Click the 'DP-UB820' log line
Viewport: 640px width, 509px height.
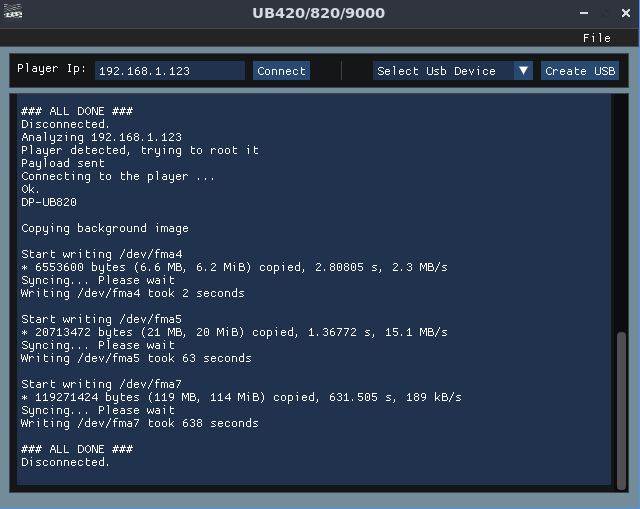(49, 202)
